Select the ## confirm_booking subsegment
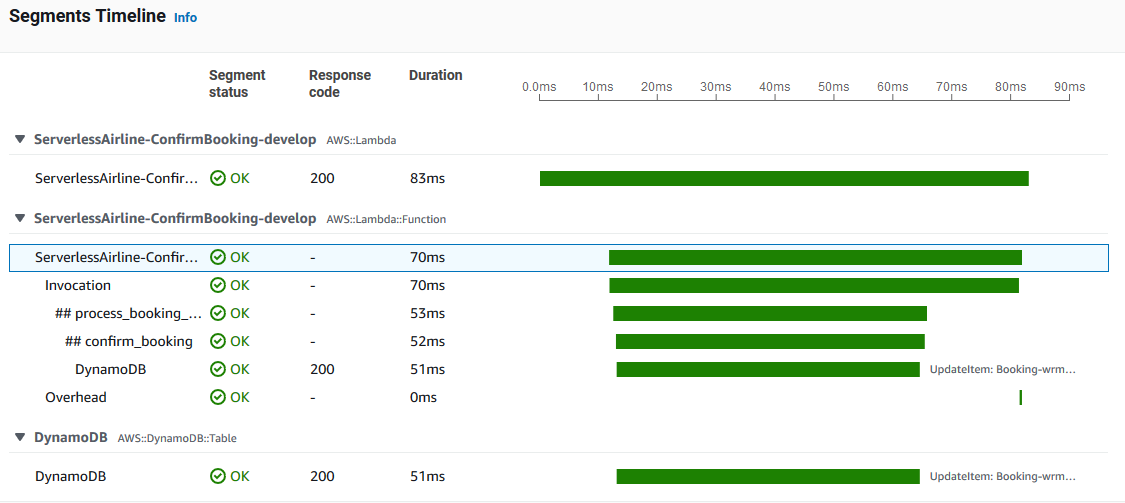This screenshot has height=503, width=1125. [x=128, y=341]
